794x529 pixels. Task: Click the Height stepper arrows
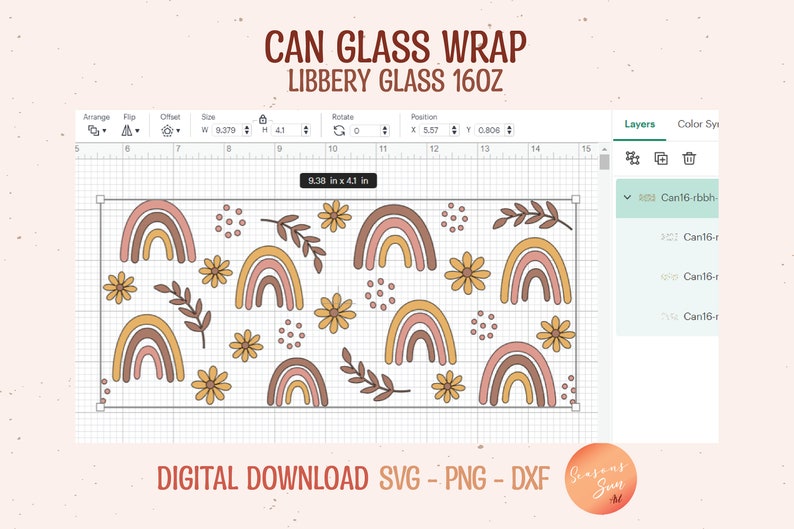tap(306, 130)
